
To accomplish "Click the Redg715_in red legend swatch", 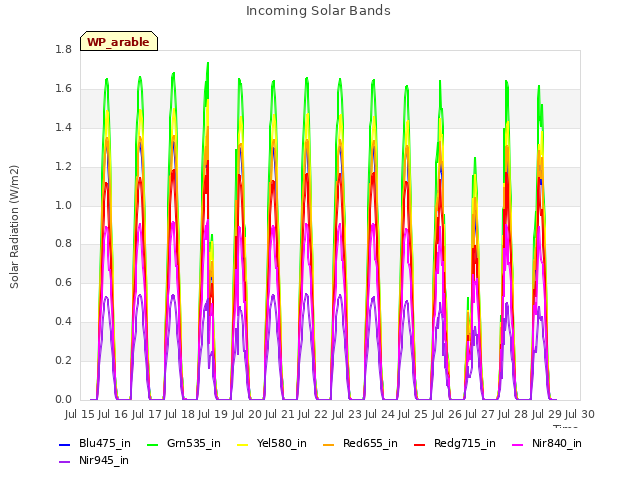I will (420, 445).
